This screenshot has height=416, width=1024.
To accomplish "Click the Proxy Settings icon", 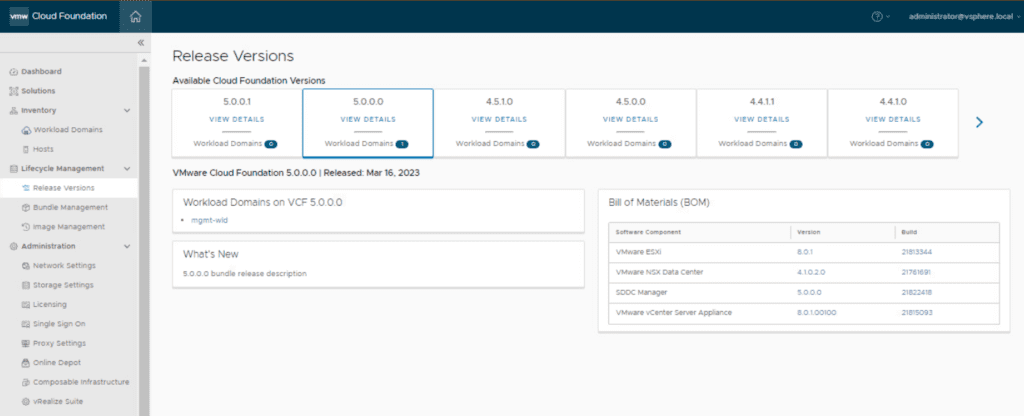I will coord(26,344).
